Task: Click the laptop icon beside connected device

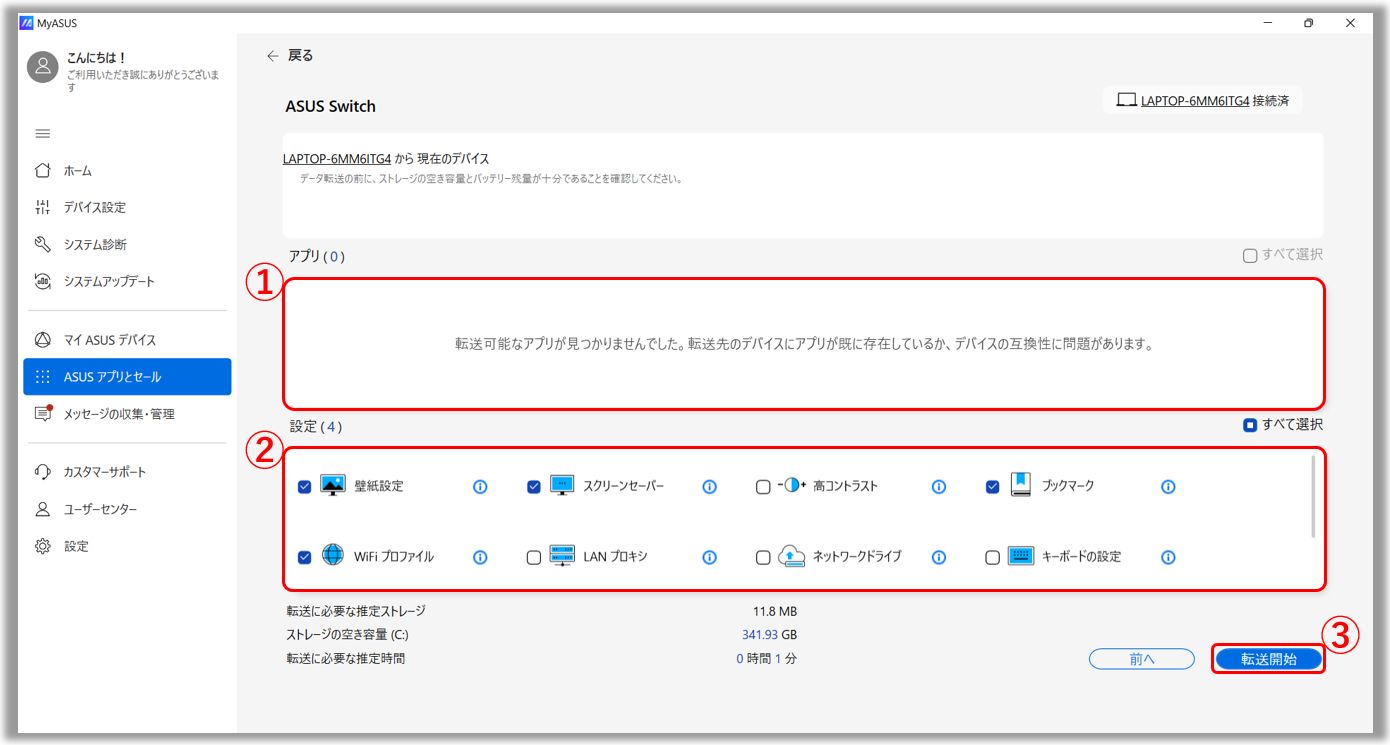Action: [1127, 100]
